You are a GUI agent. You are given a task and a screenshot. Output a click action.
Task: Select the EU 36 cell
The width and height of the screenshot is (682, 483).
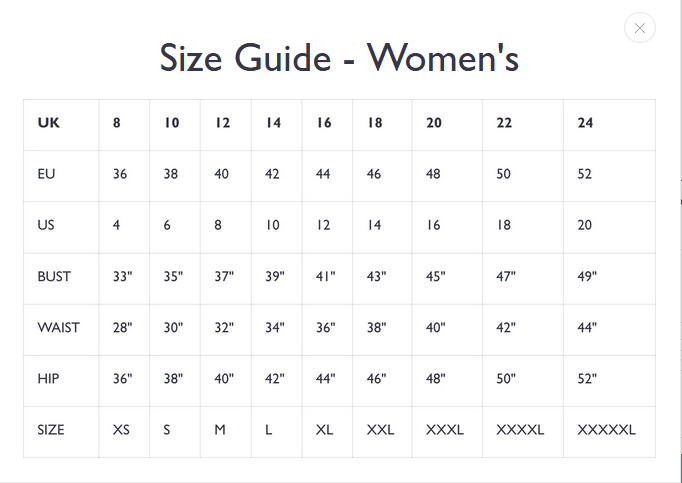click(120, 174)
